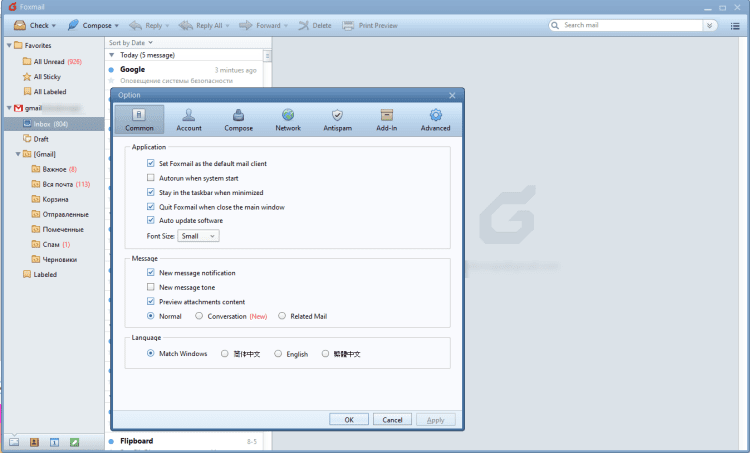750x453 pixels.
Task: Expand search options chevron
Action: pos(710,25)
